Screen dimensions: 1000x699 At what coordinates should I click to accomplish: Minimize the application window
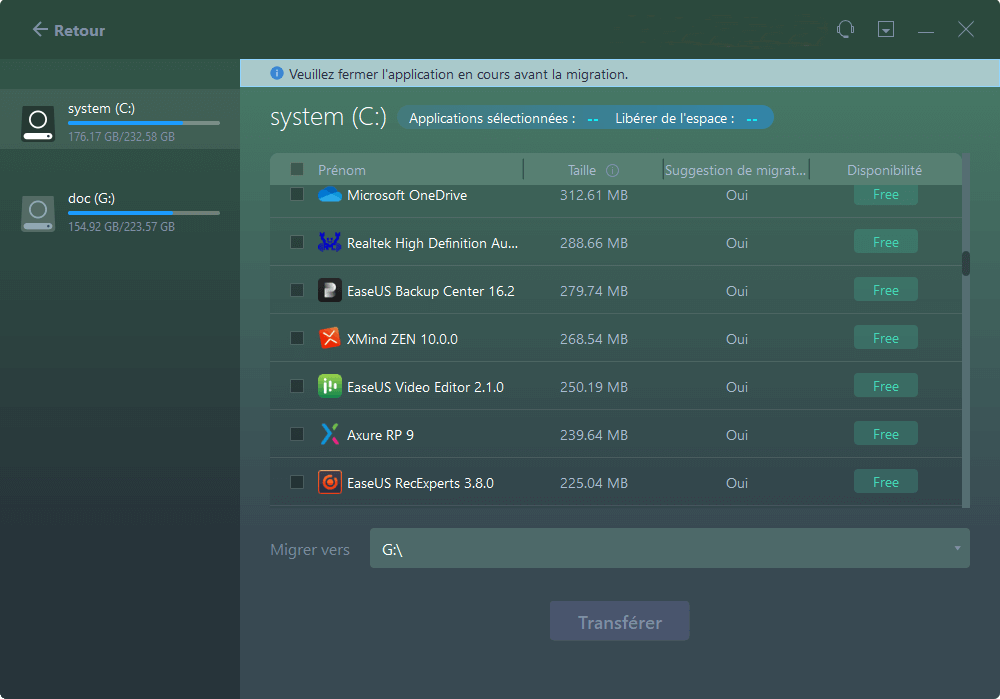(926, 30)
